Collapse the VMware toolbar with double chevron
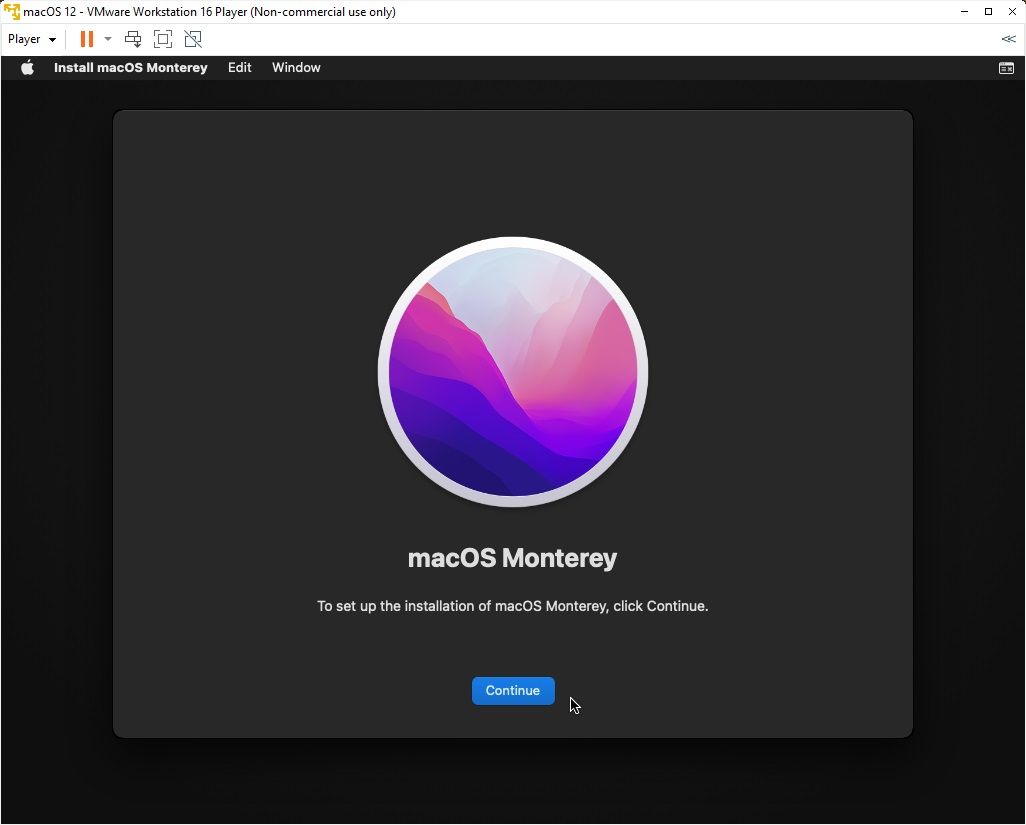 1008,39
